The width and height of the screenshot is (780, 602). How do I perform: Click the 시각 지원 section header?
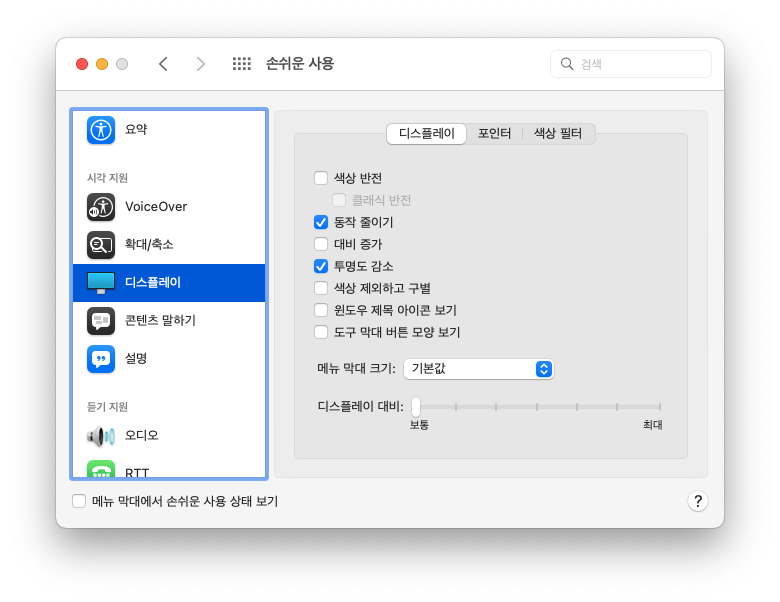coord(107,178)
